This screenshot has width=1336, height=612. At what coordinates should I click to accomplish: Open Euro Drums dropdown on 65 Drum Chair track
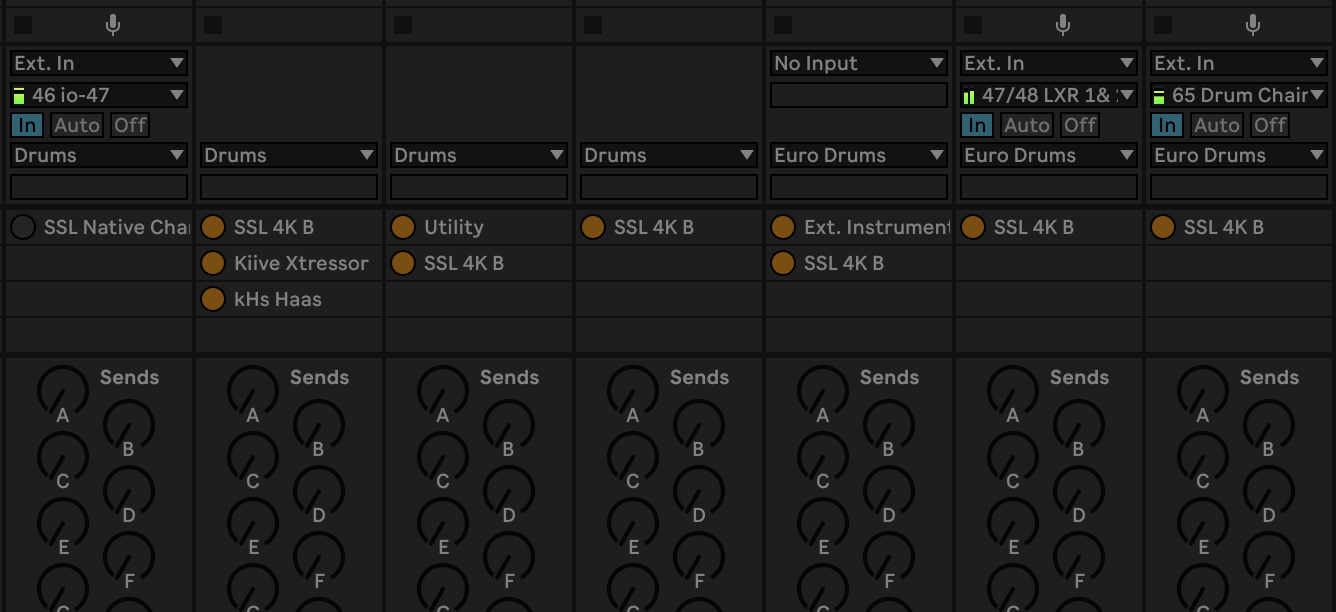point(1239,155)
